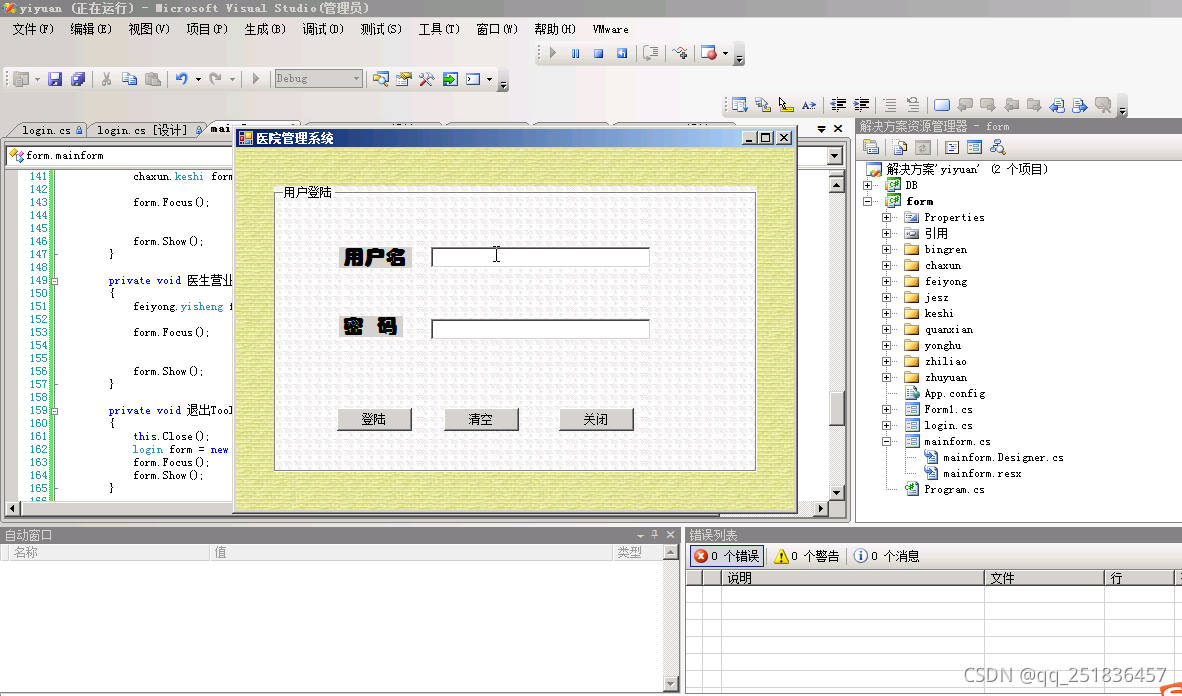Select mainform.Designer.cs in the tree

1003,458
